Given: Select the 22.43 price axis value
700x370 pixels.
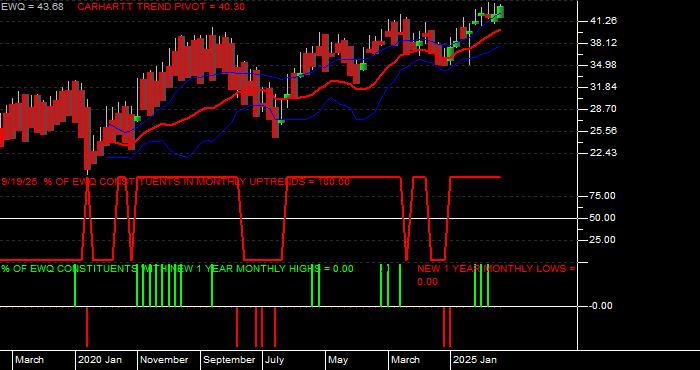Looking at the screenshot, I should point(603,153).
